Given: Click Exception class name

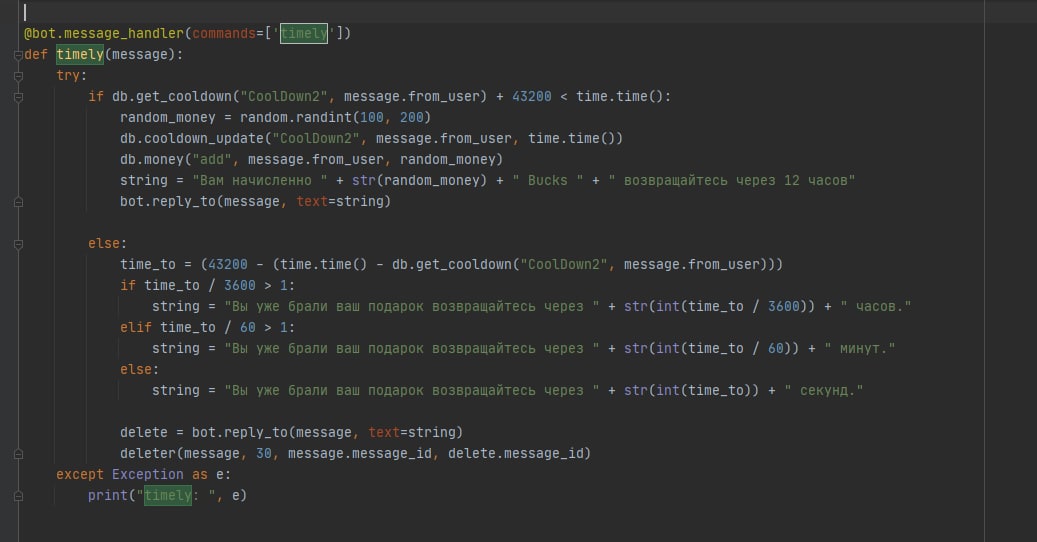Looking at the screenshot, I should click(147, 475).
